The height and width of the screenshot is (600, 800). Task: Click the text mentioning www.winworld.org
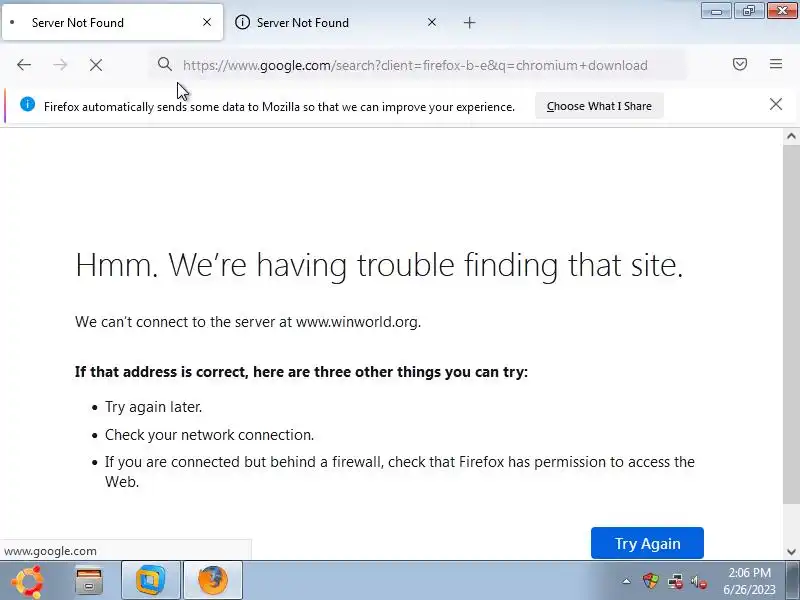click(248, 322)
